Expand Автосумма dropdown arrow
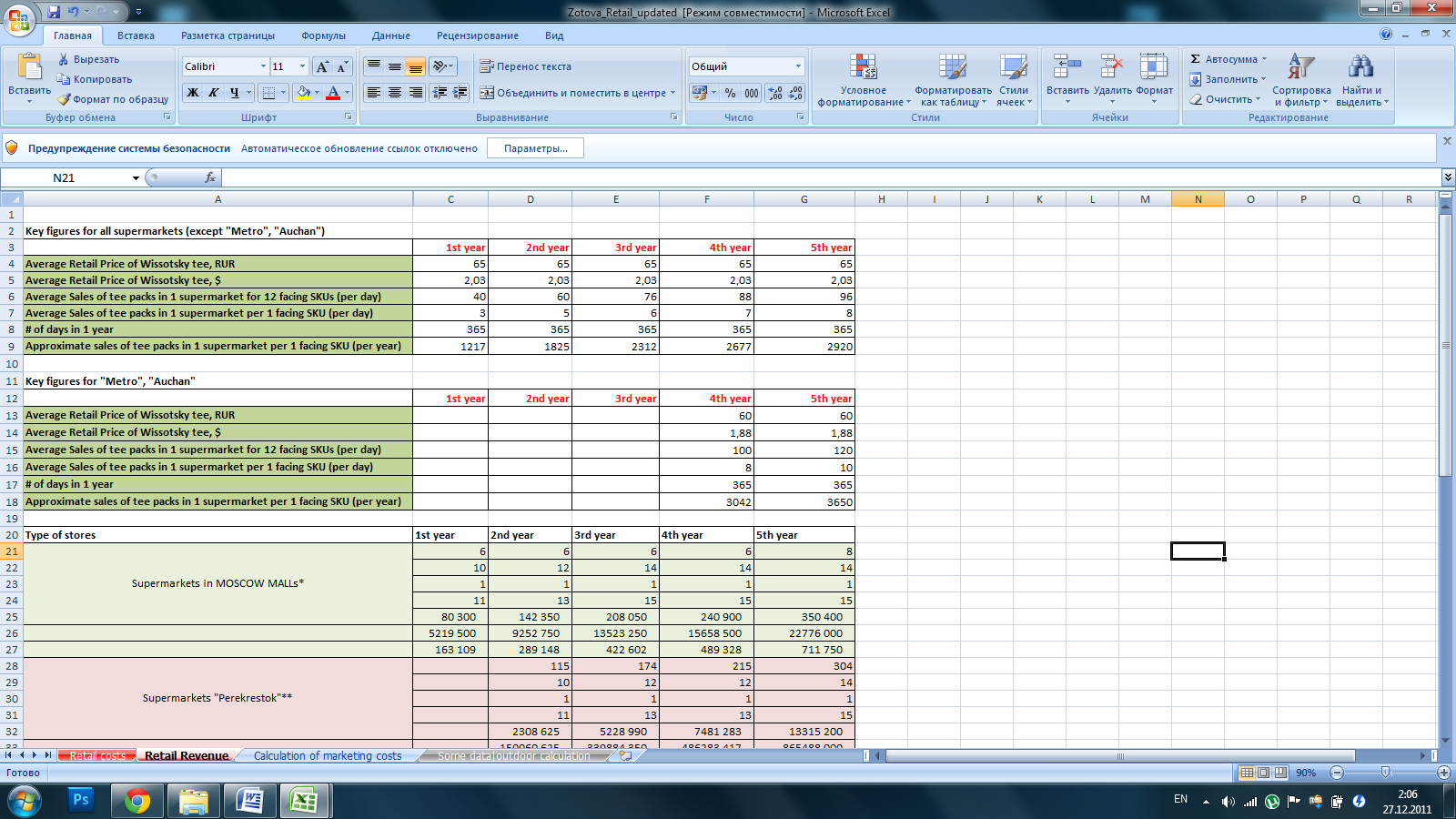The height and width of the screenshot is (819, 1456). pos(1264,59)
